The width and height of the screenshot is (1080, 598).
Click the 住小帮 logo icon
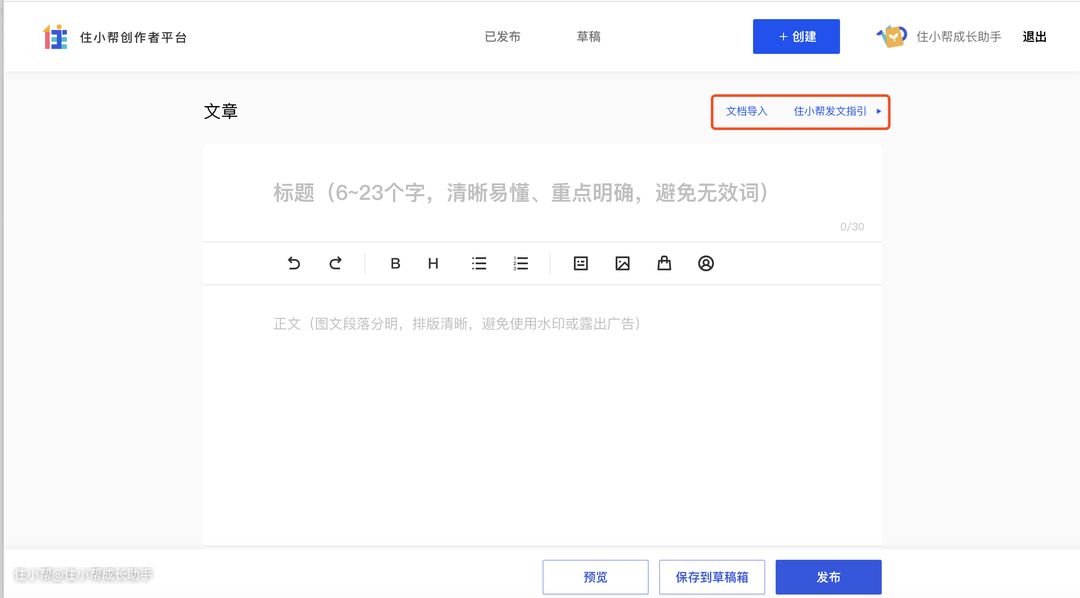coord(56,37)
